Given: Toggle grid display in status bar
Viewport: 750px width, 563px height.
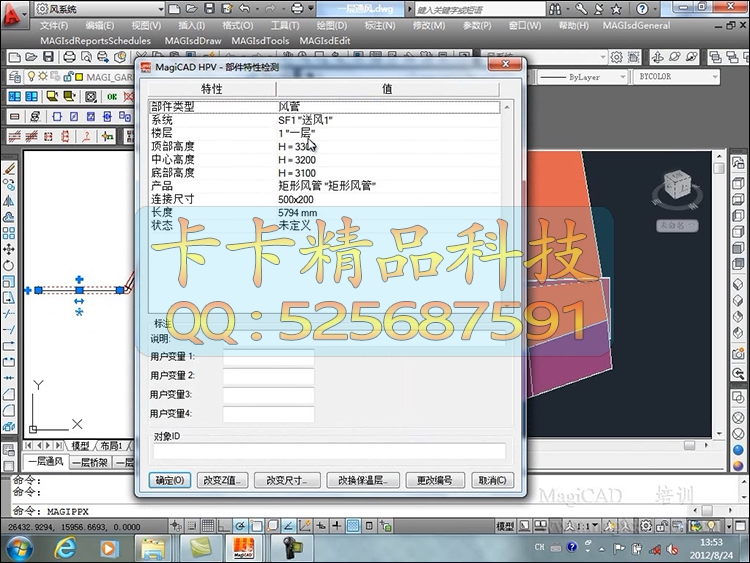Looking at the screenshot, I should pos(208,526).
